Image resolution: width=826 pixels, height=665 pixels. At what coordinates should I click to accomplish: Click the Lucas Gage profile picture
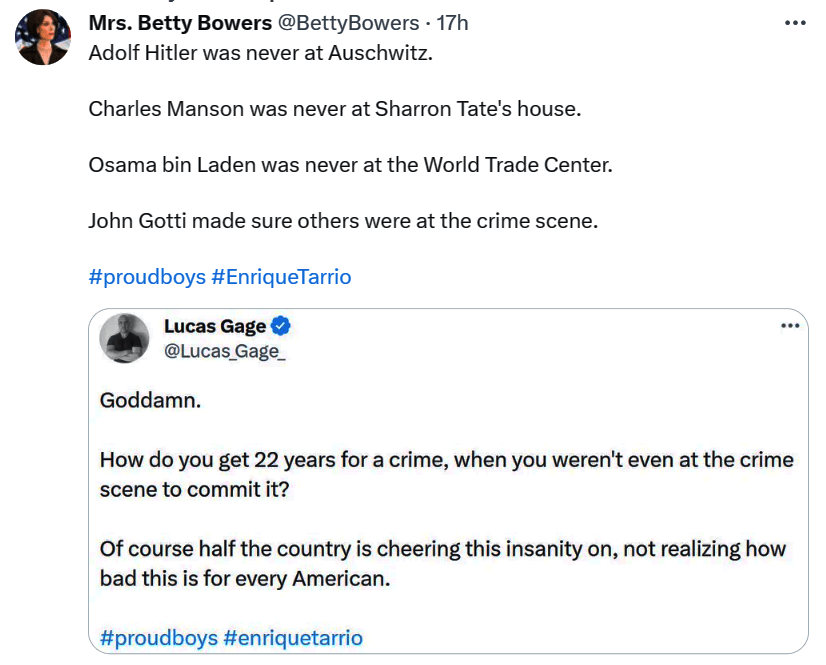(125, 338)
